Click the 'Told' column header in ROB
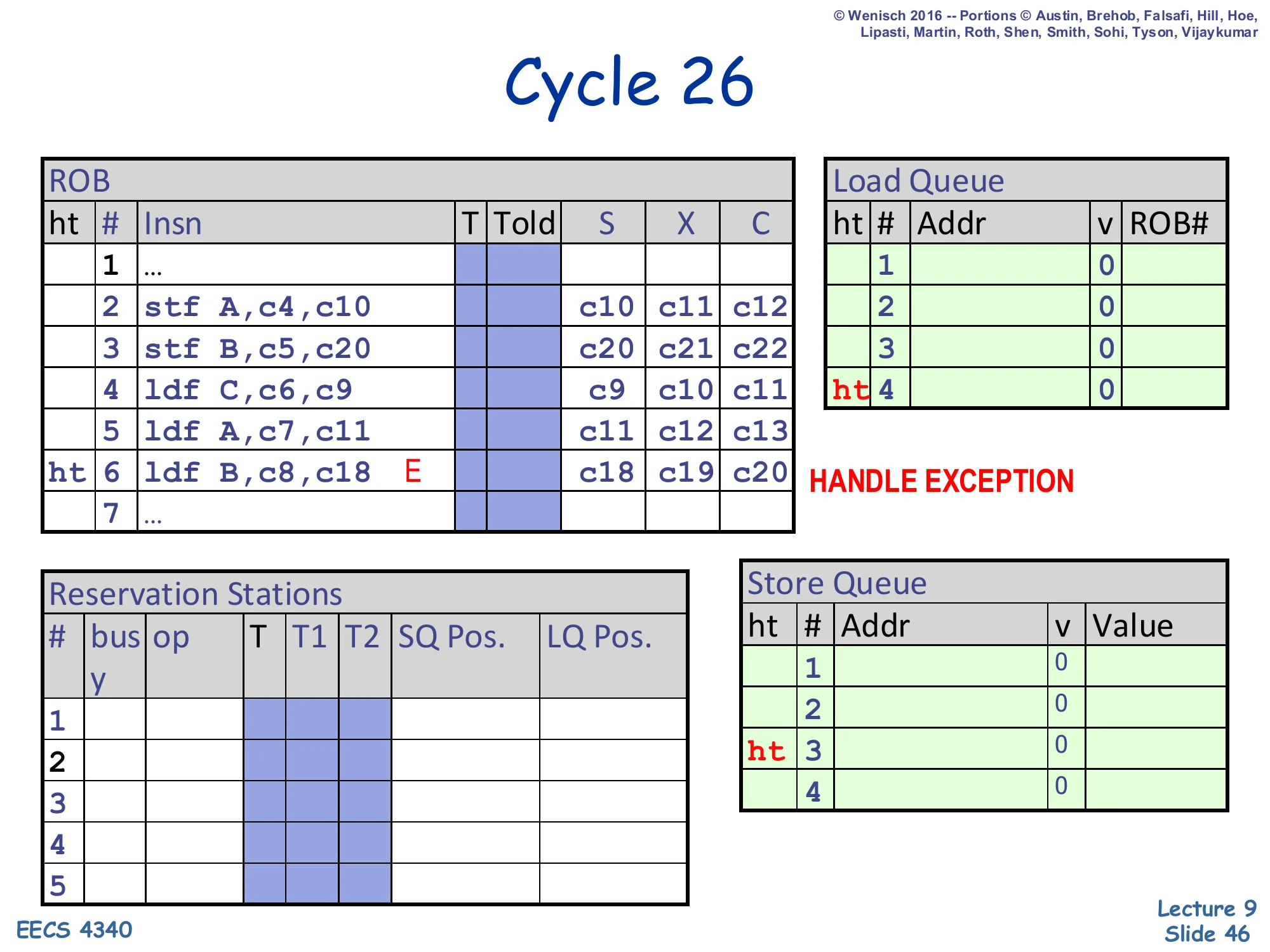Screen dimensions: 1270x952 [x=525, y=223]
